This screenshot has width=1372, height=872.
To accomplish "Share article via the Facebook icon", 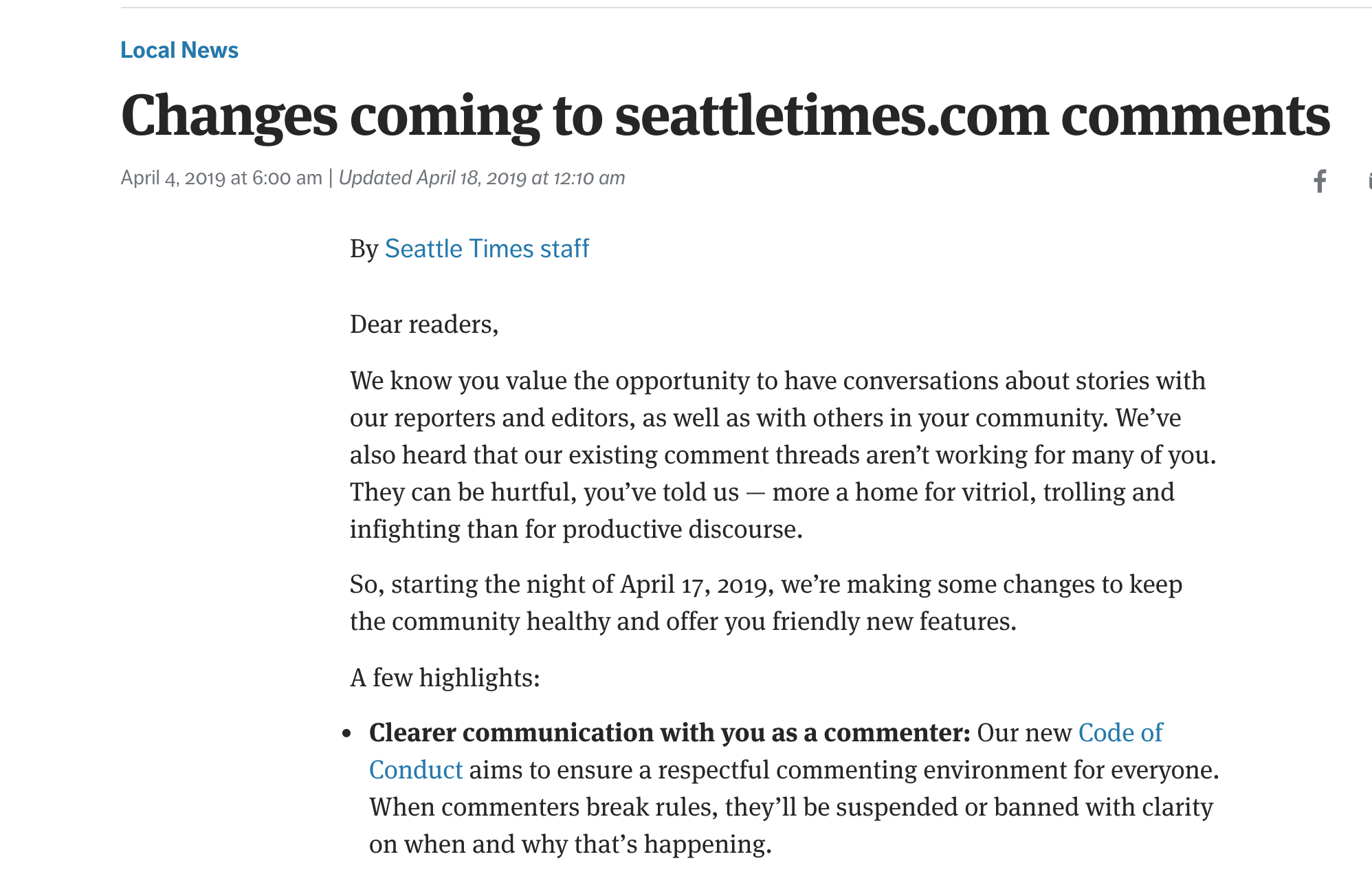I will coord(1320,181).
